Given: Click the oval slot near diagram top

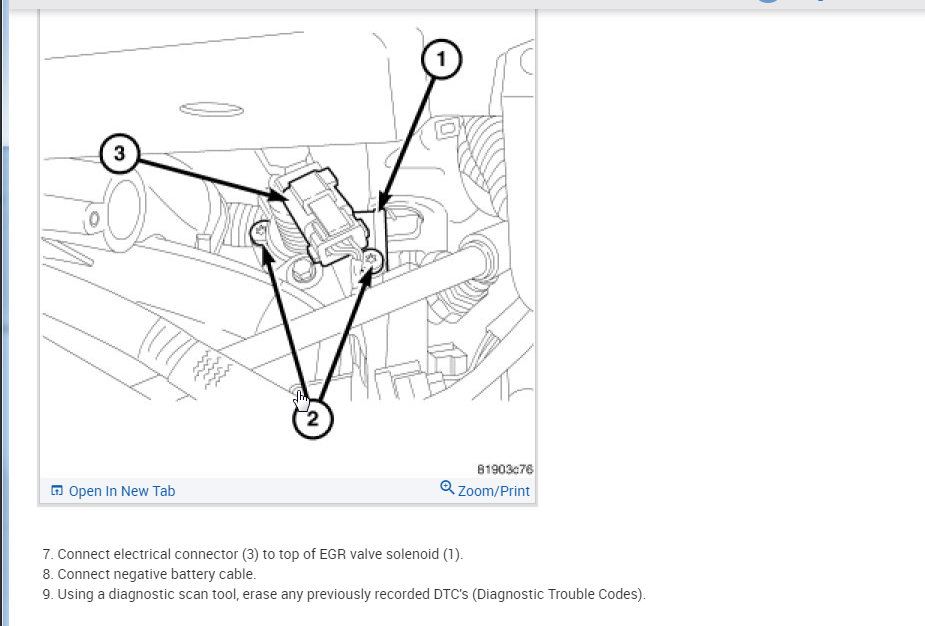Looking at the screenshot, I should coord(211,110).
